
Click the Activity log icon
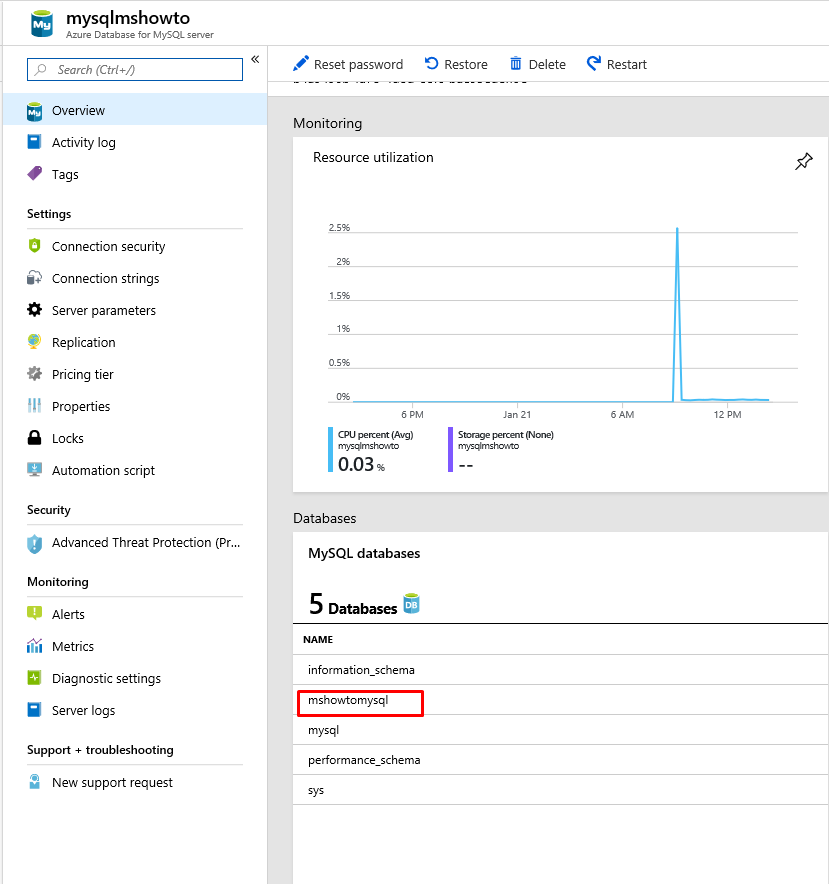point(34,142)
